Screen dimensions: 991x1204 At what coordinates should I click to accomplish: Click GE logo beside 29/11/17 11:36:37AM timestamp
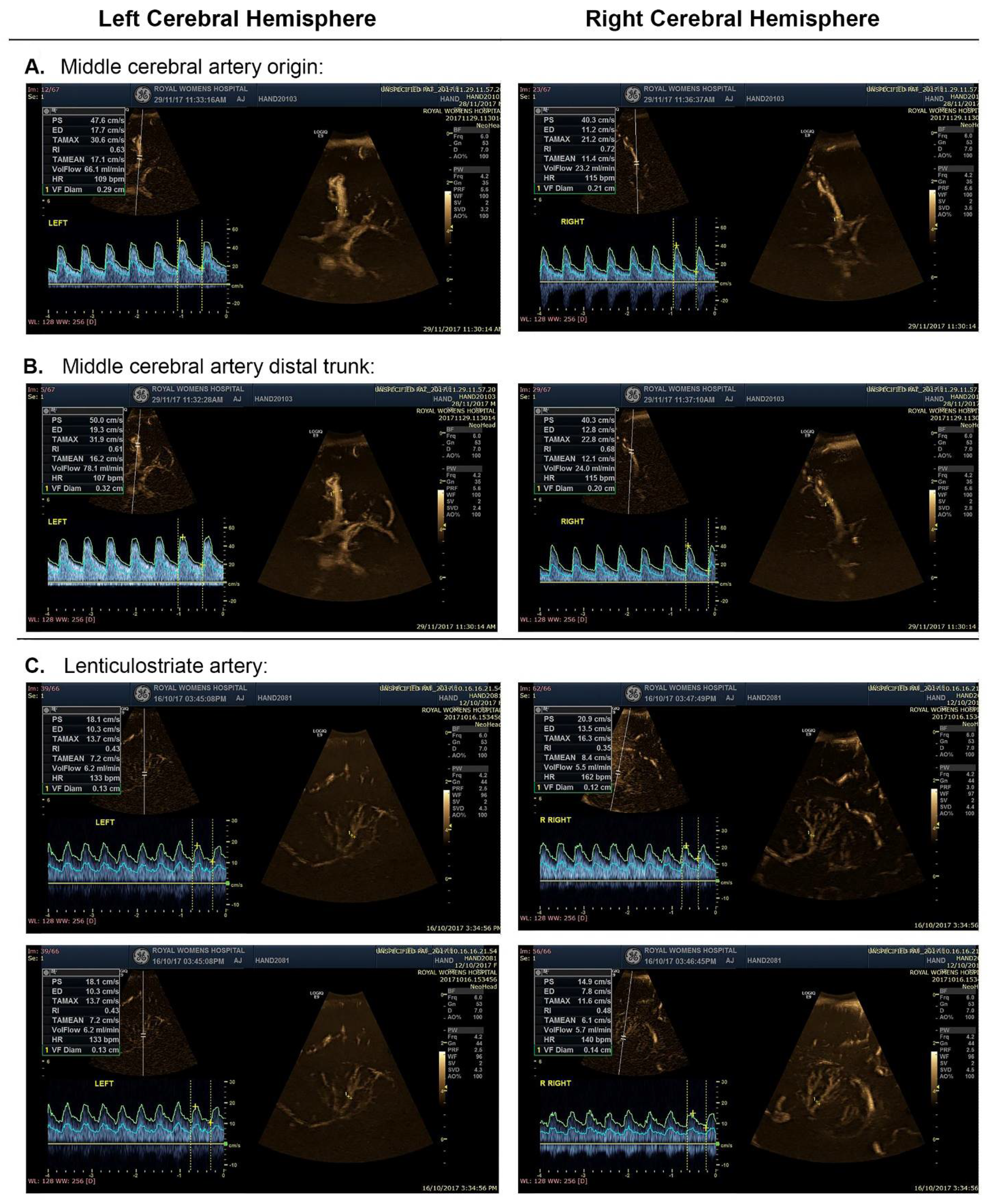[632, 94]
